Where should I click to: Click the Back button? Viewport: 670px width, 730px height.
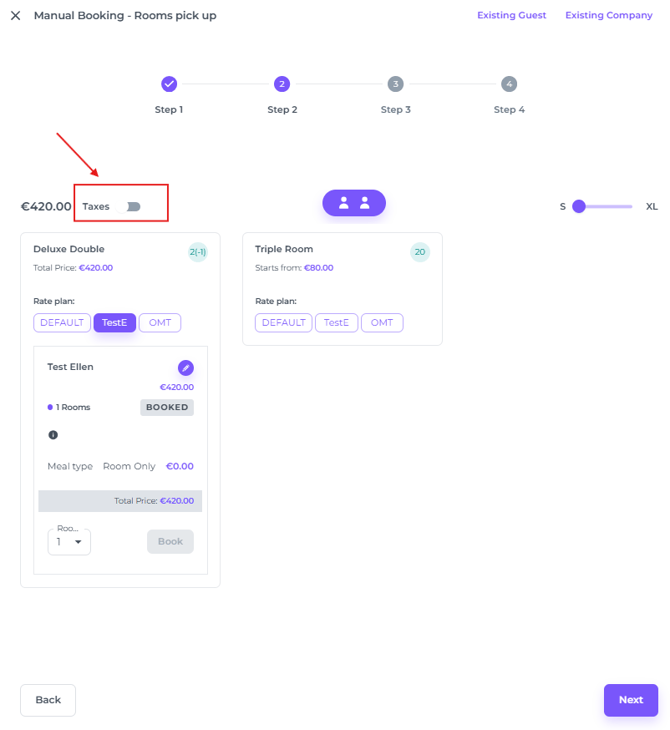[48, 700]
